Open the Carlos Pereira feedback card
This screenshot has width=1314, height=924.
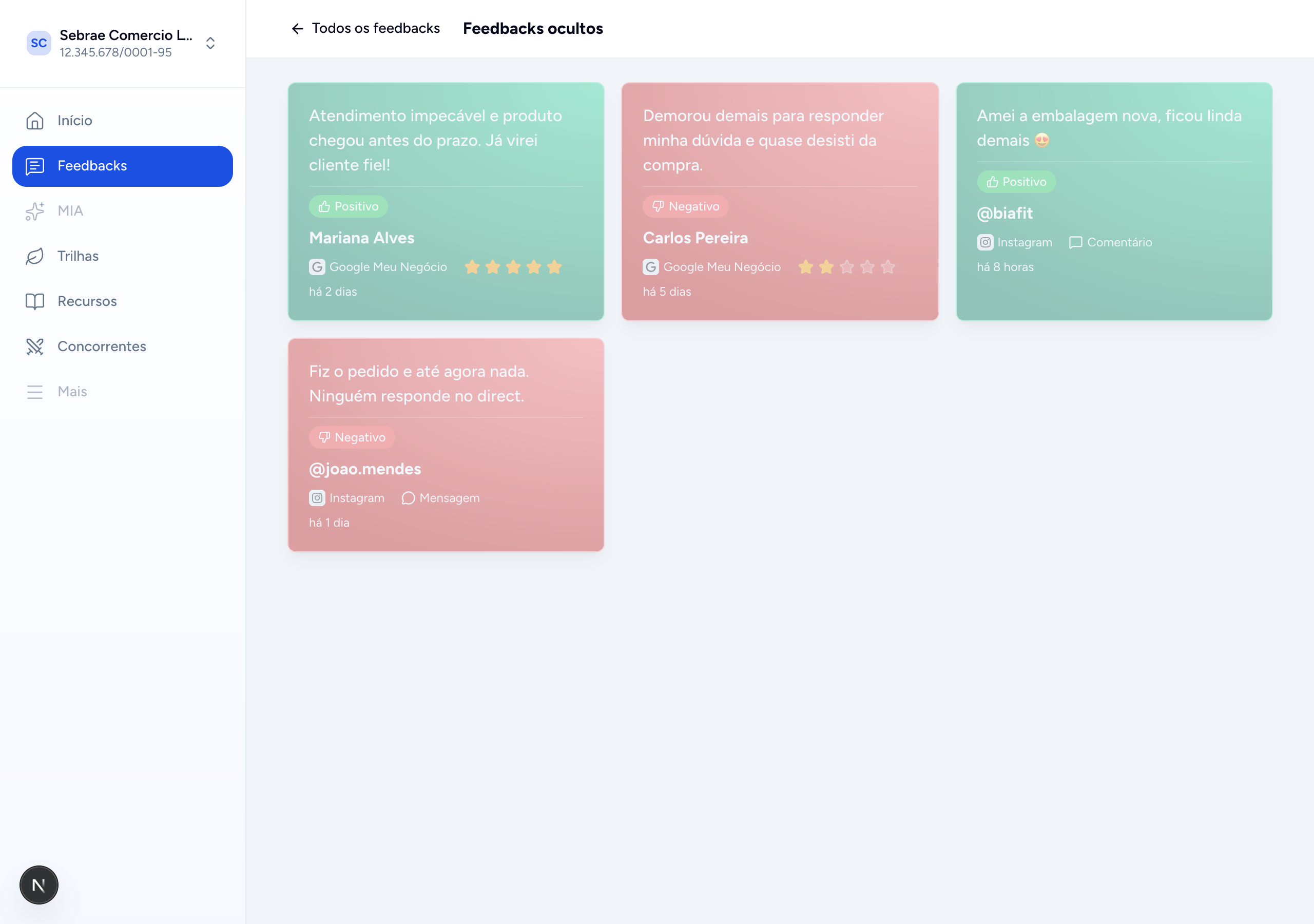coord(780,202)
